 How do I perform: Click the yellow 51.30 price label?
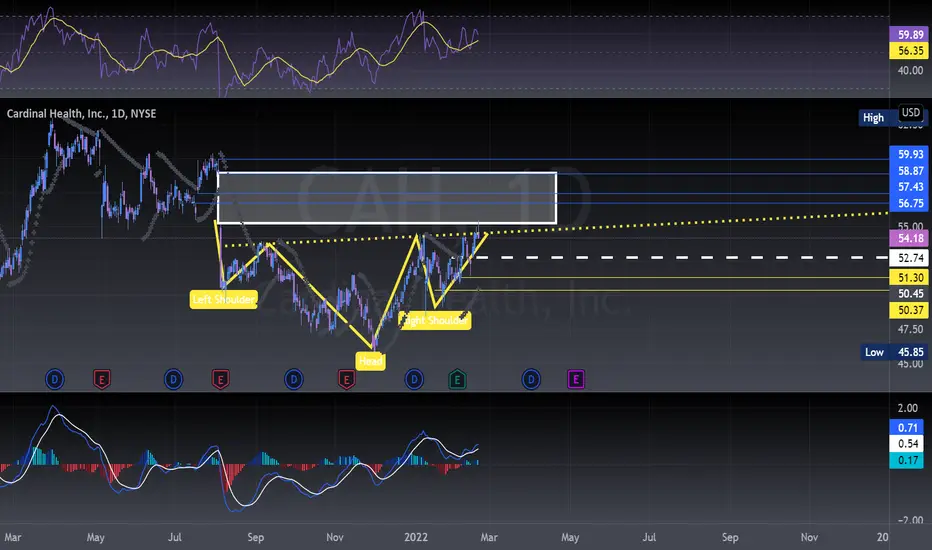coord(910,278)
